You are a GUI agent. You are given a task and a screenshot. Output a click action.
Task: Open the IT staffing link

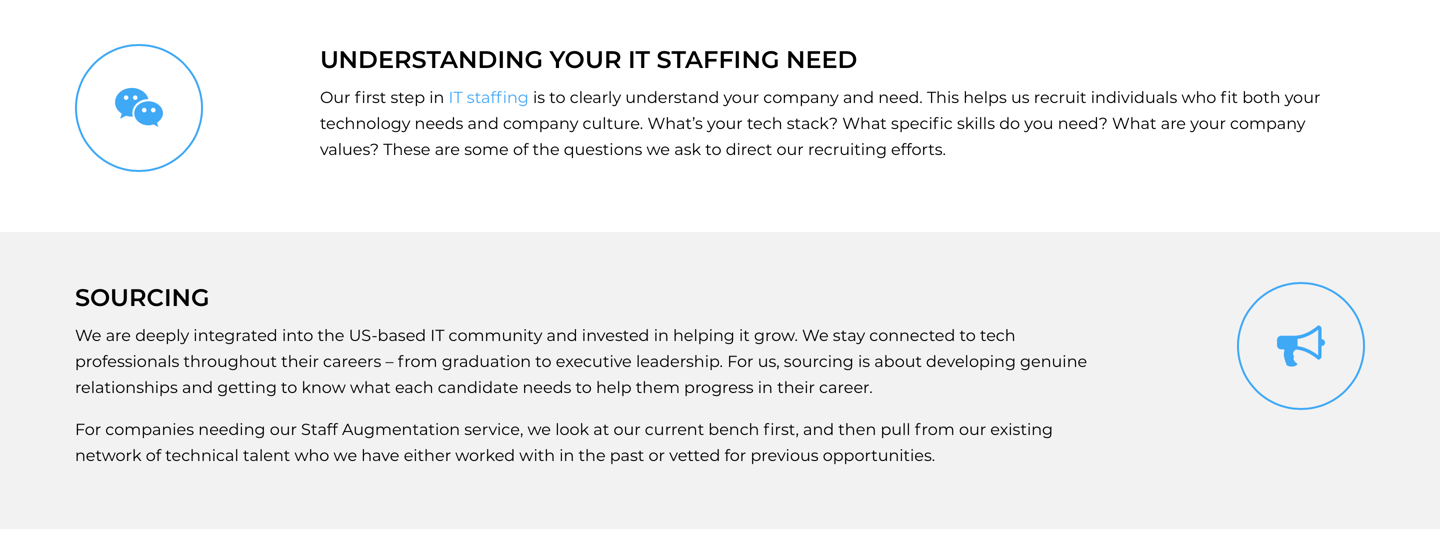point(488,98)
